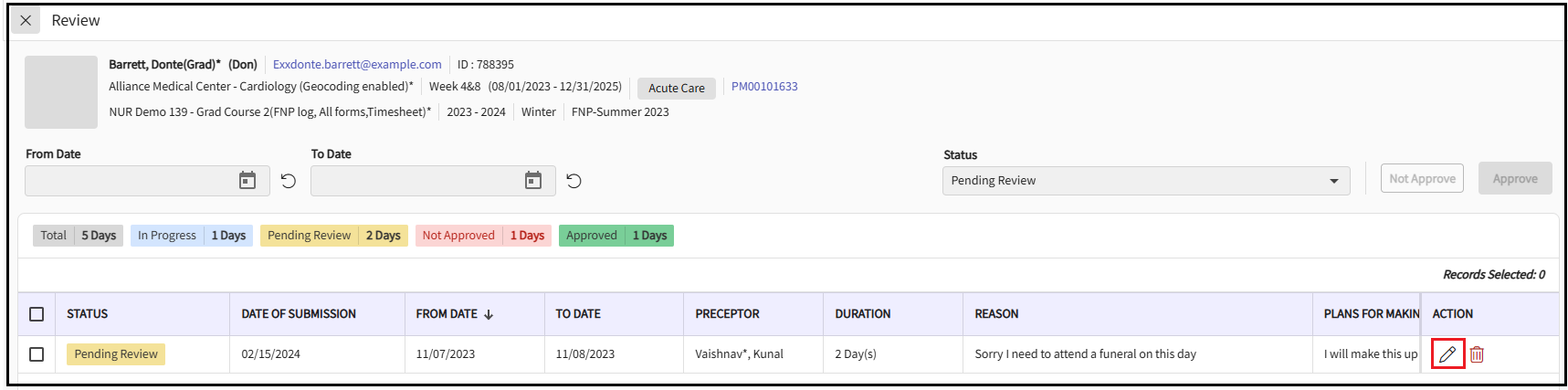The height and width of the screenshot is (390, 1568).
Task: Open the donte.barrett email link
Action: (x=357, y=65)
